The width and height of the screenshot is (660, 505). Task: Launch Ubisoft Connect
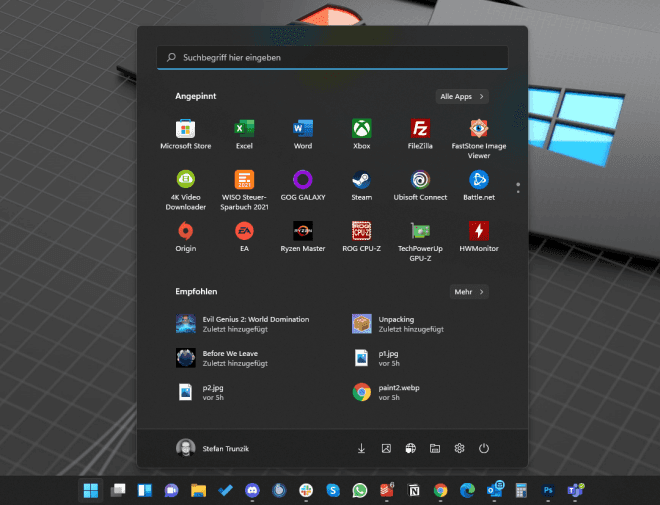pos(420,186)
